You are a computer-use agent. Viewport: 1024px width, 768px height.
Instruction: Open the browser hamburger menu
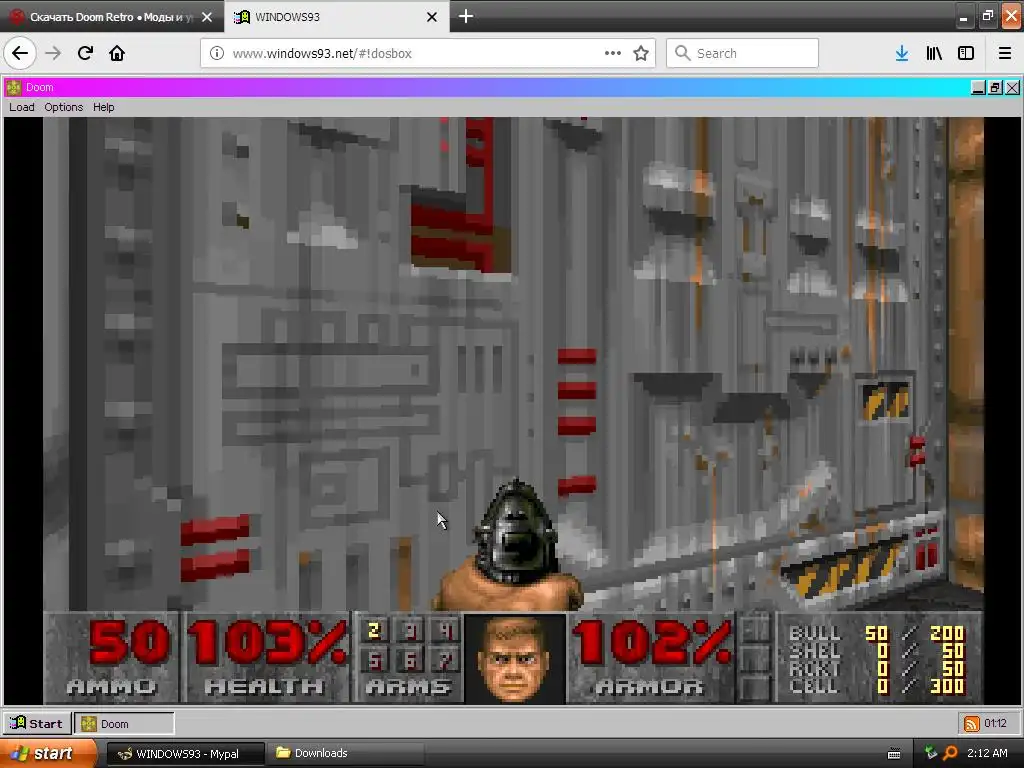pos(1005,53)
